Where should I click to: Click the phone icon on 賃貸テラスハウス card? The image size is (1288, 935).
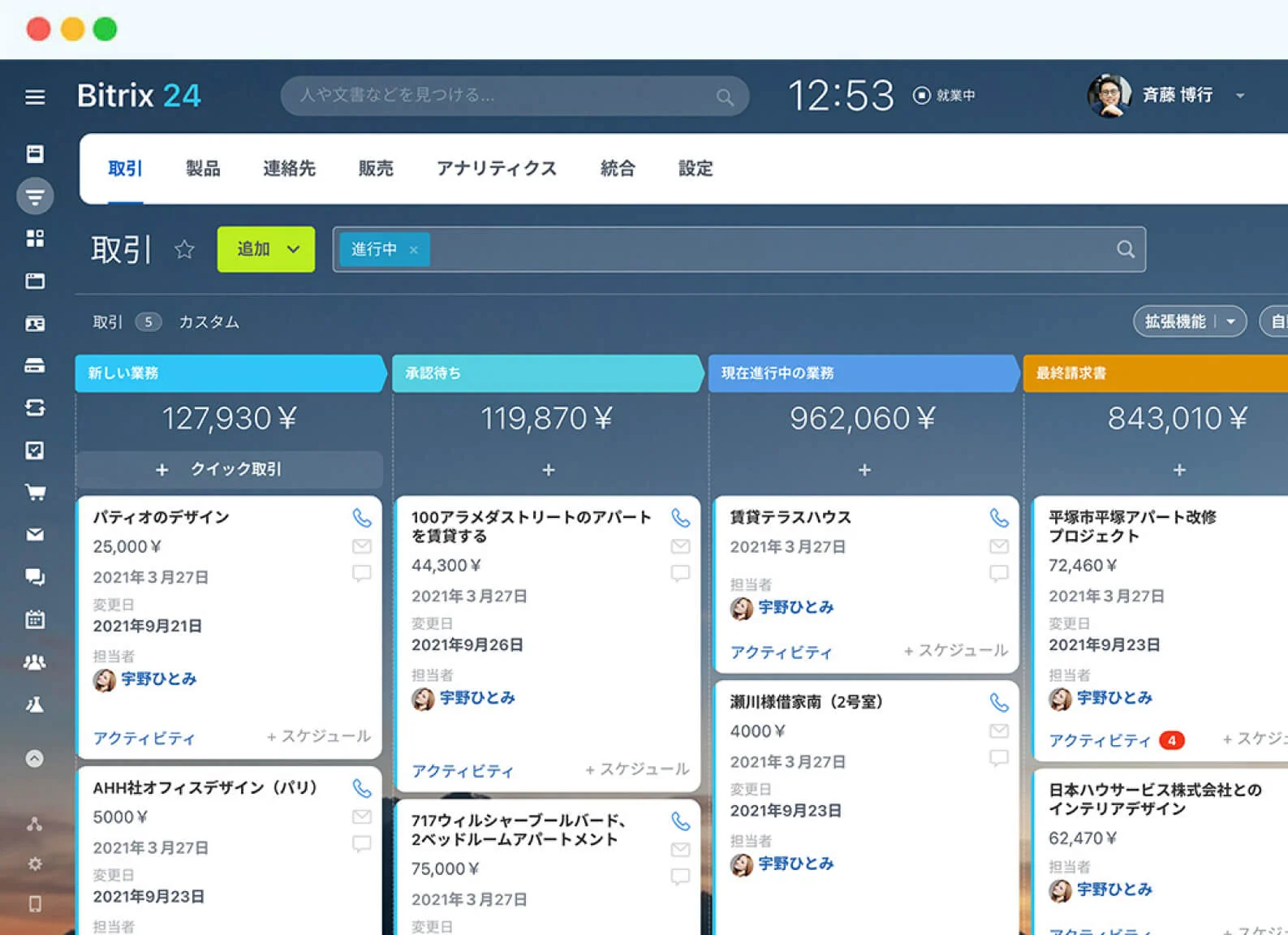tap(999, 517)
